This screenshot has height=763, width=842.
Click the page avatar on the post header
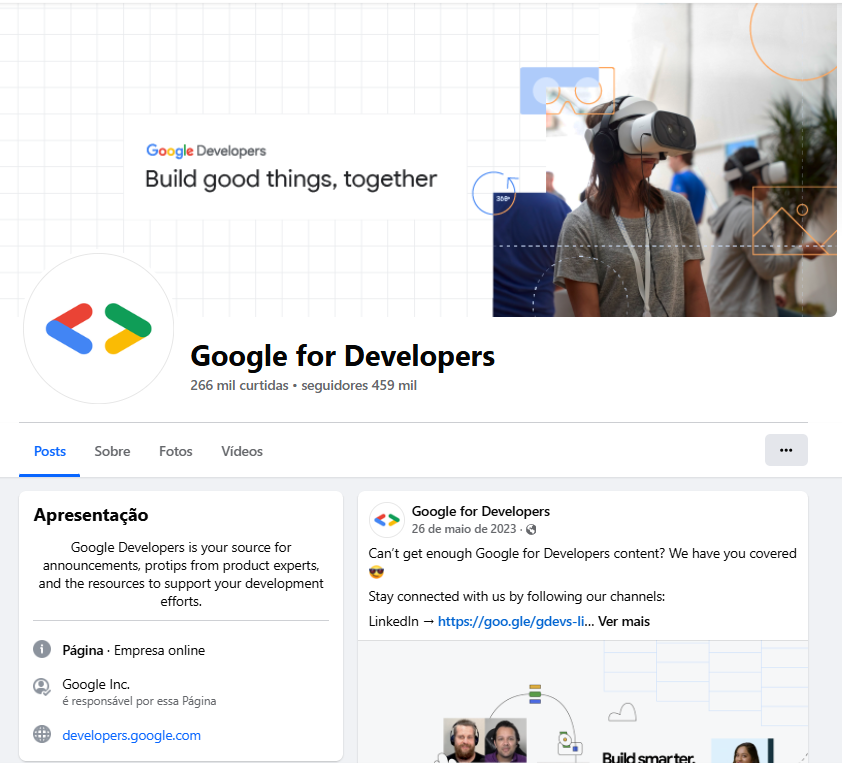point(386,519)
